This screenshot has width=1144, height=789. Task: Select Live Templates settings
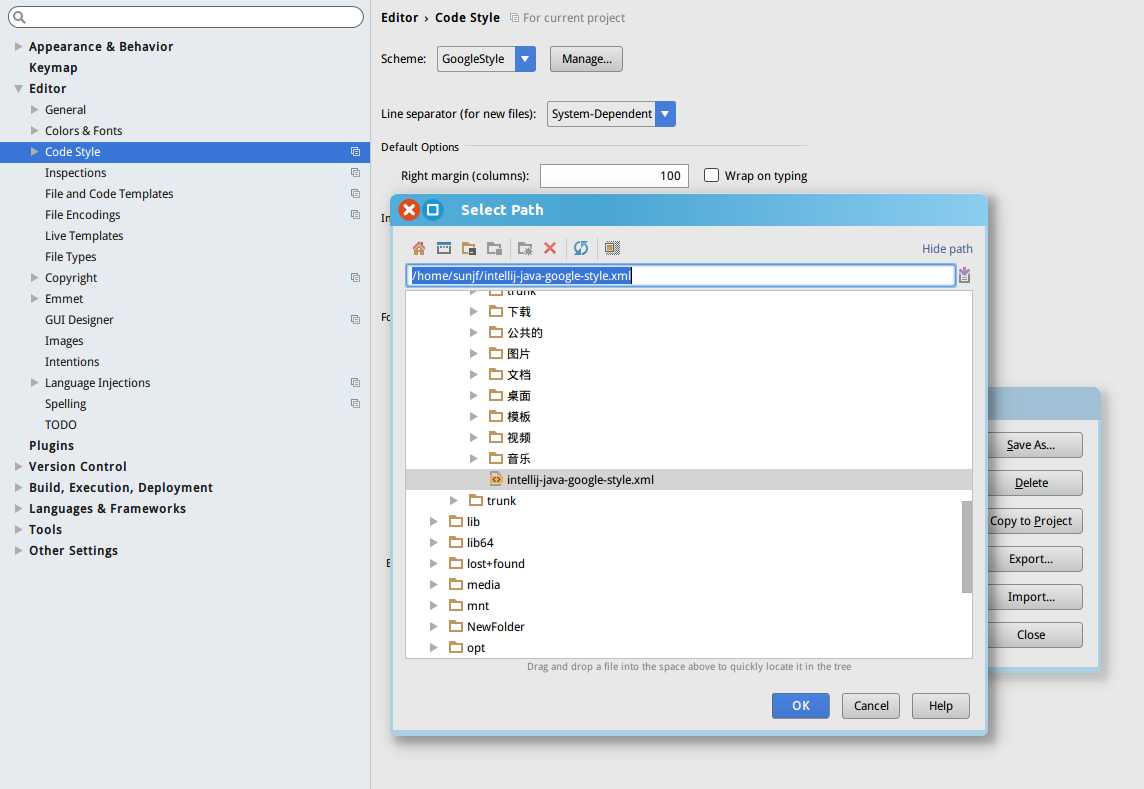tap(84, 236)
